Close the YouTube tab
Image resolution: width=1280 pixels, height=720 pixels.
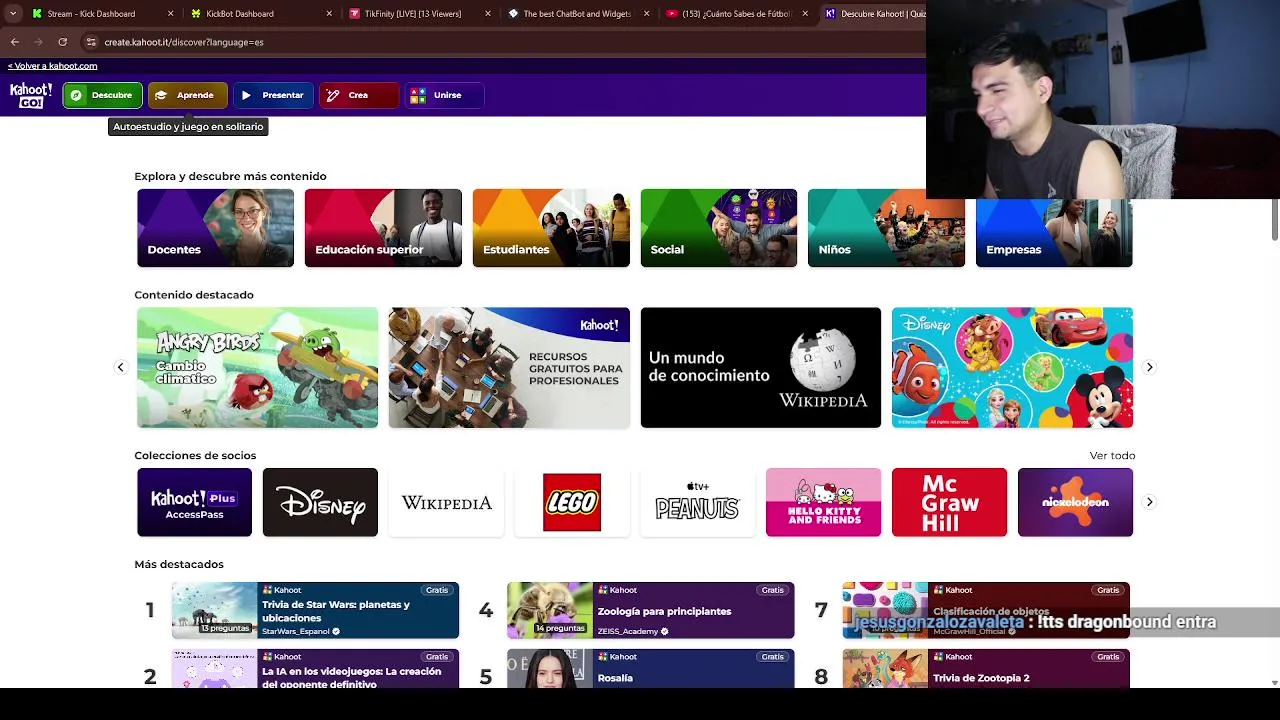pyautogui.click(x=805, y=14)
